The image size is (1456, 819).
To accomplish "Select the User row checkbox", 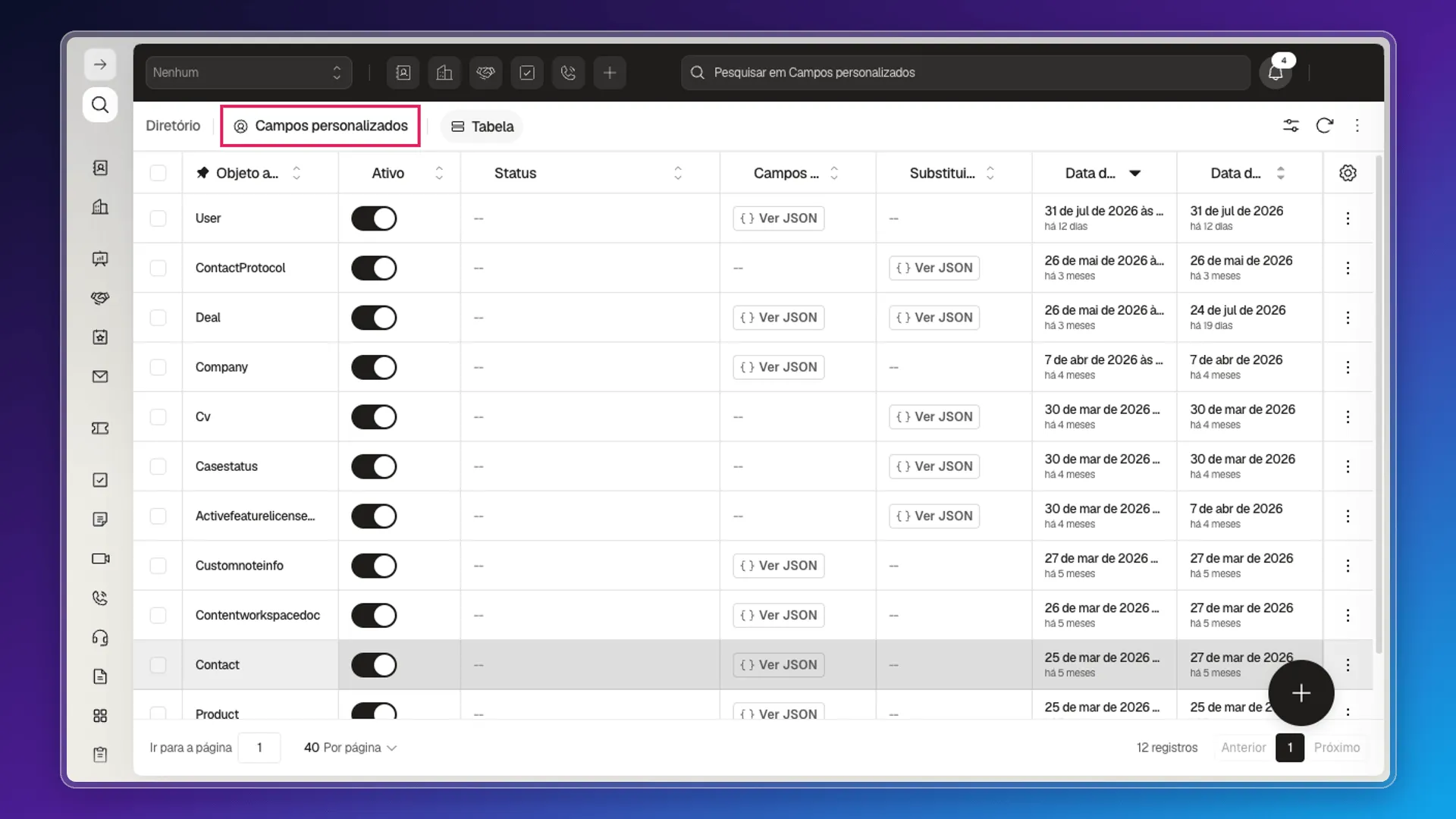I will click(158, 218).
